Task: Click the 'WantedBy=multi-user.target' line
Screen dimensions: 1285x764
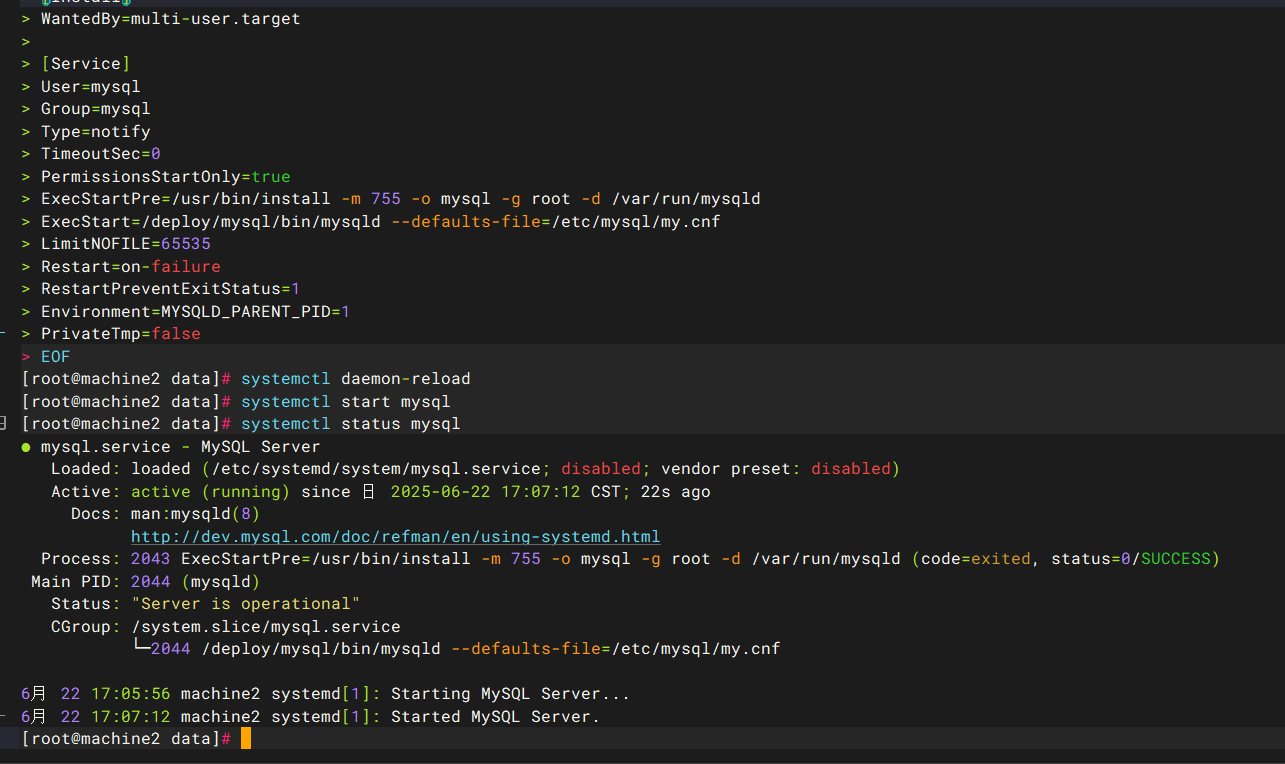Action: click(170, 19)
